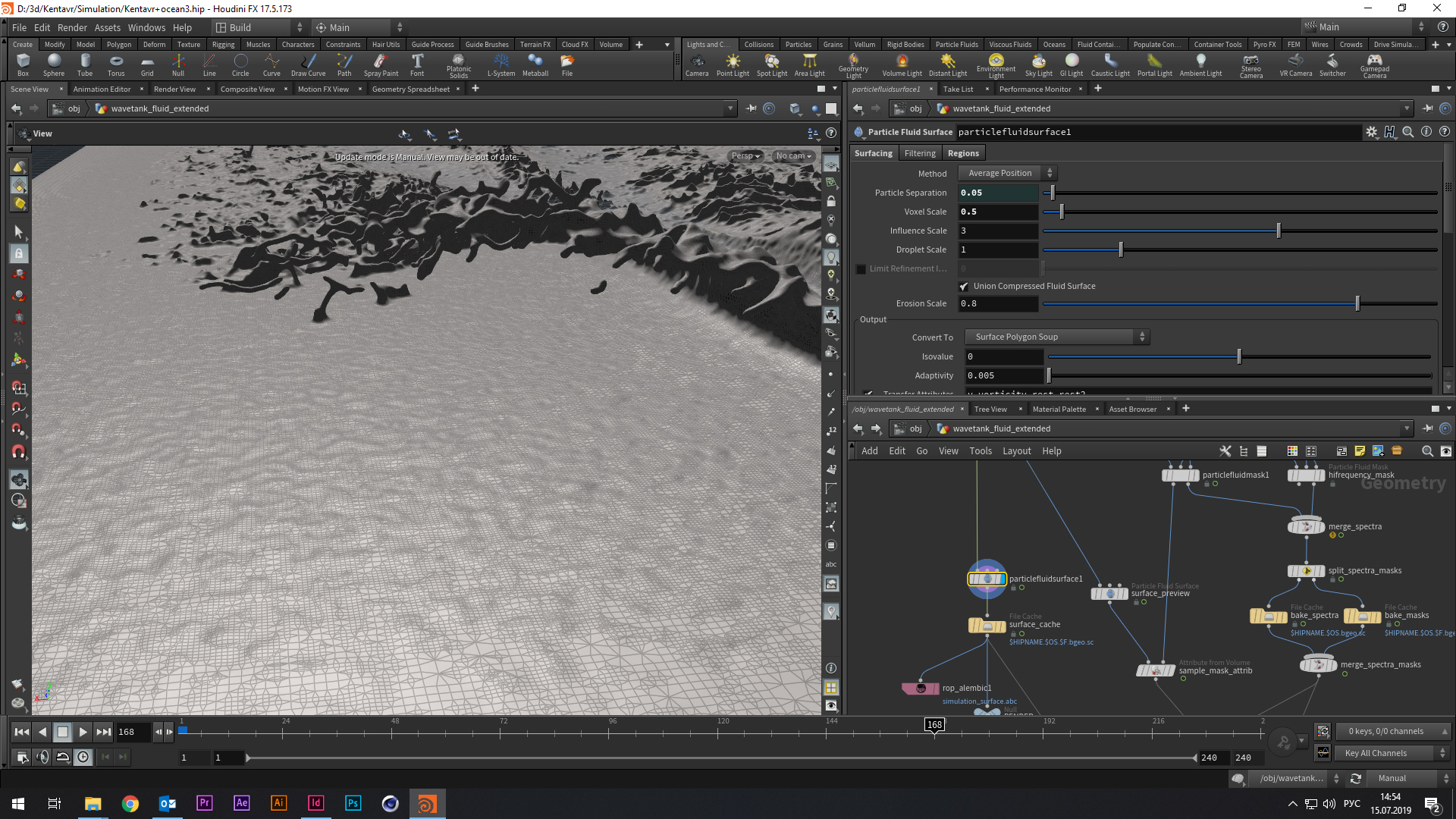
Task: Pick the Torus shelf tool
Action: [x=116, y=65]
